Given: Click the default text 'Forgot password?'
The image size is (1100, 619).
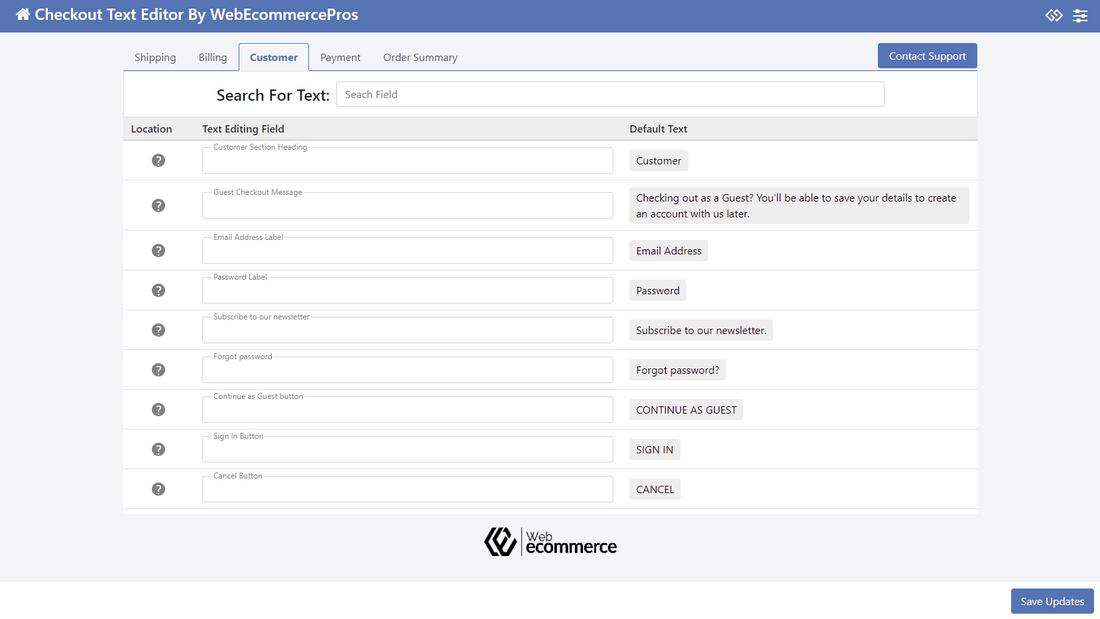Looking at the screenshot, I should [x=678, y=370].
